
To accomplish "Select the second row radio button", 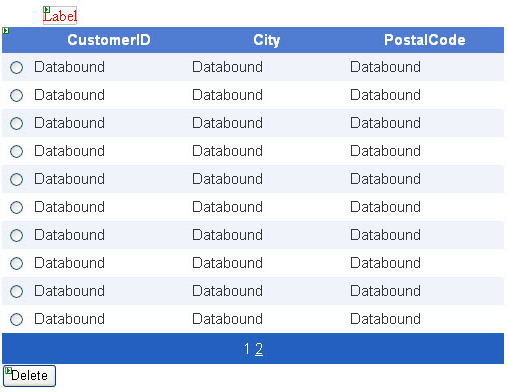I will [x=16, y=95].
